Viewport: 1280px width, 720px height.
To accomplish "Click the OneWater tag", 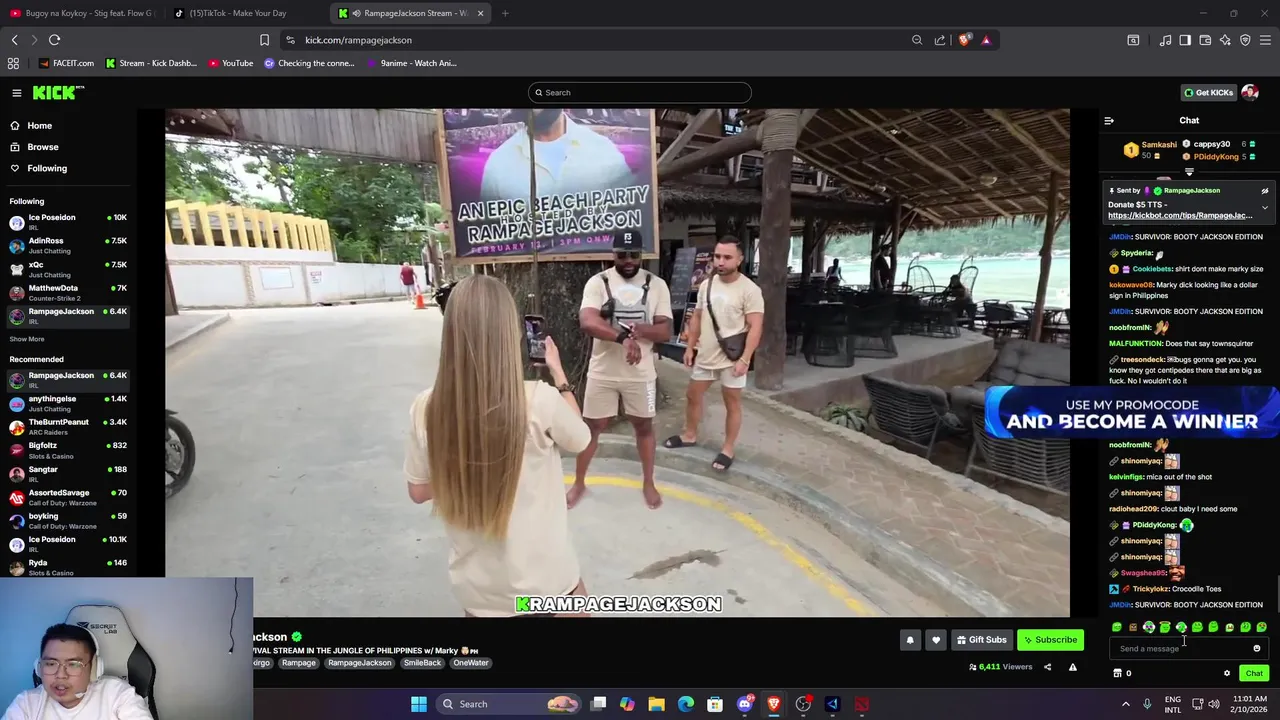I will [x=470, y=663].
